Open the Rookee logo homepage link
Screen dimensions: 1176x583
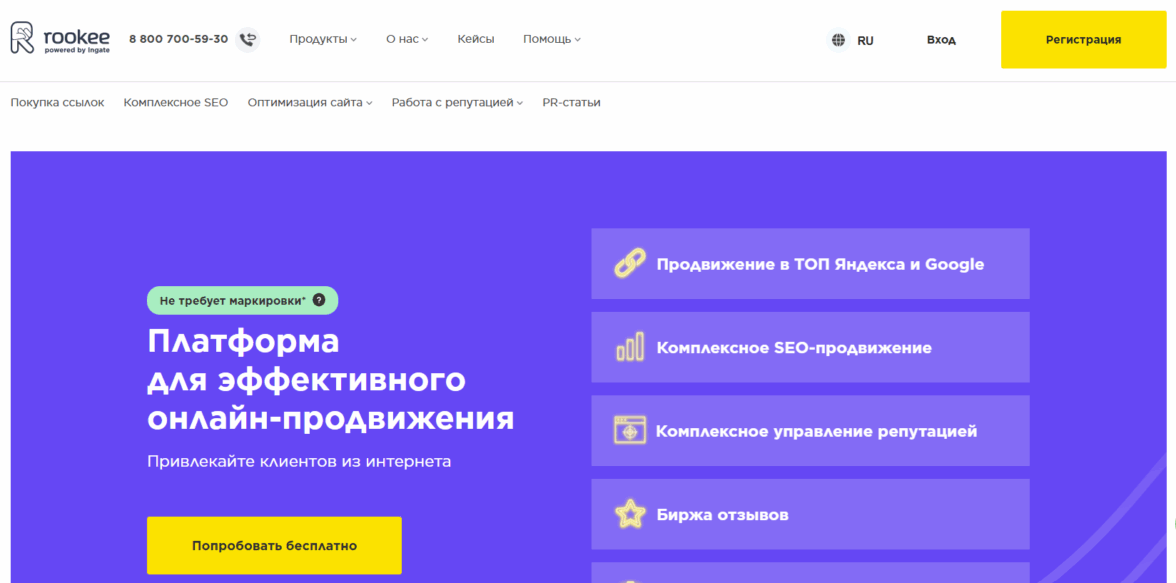pyautogui.click(x=60, y=38)
